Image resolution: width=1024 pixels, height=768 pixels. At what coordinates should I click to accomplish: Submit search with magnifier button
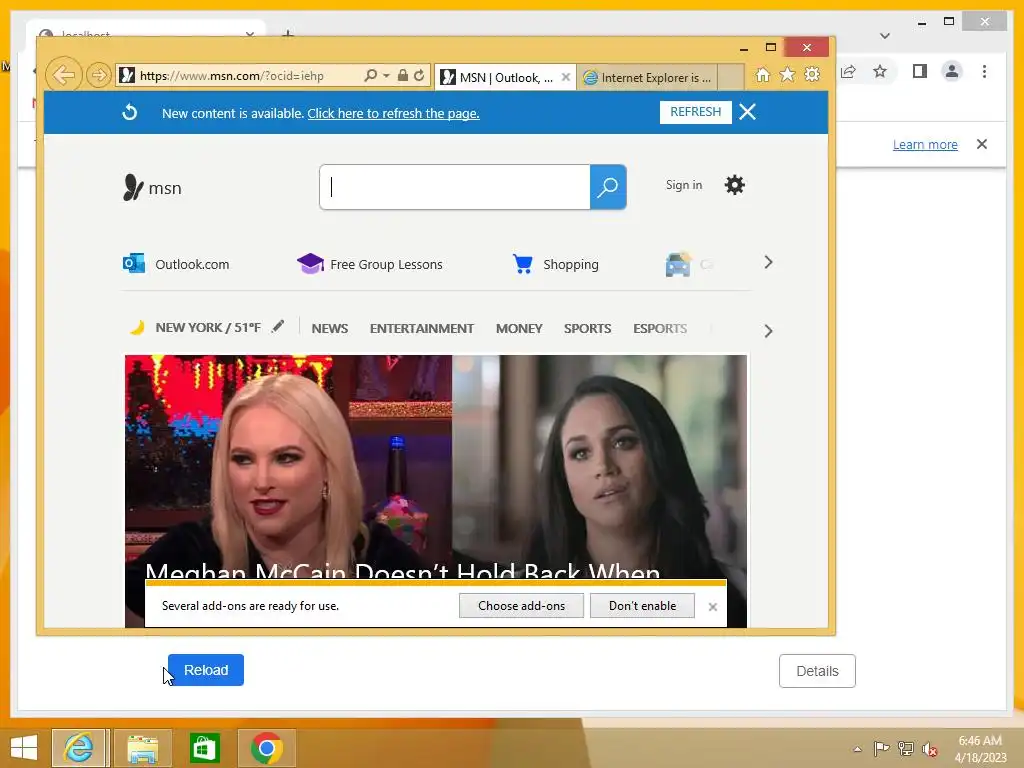[x=608, y=187]
